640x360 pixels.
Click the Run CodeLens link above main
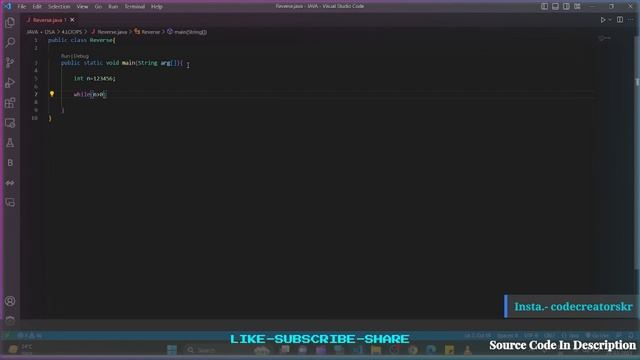click(x=65, y=56)
